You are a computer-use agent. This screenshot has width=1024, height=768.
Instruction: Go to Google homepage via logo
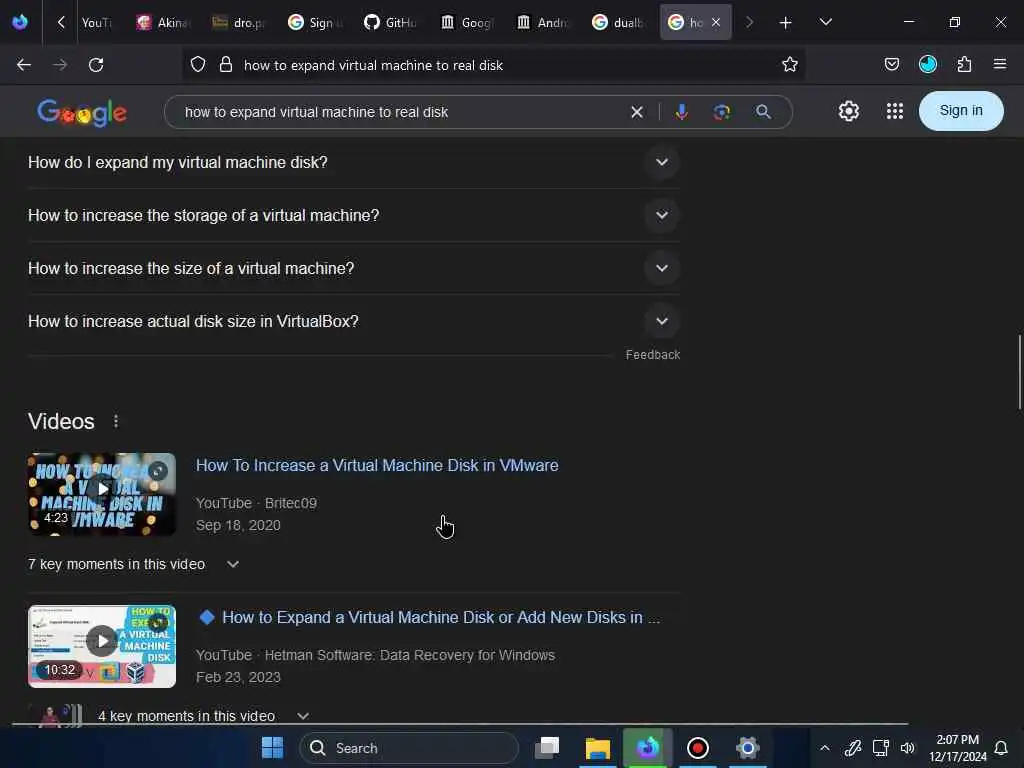pyautogui.click(x=82, y=112)
